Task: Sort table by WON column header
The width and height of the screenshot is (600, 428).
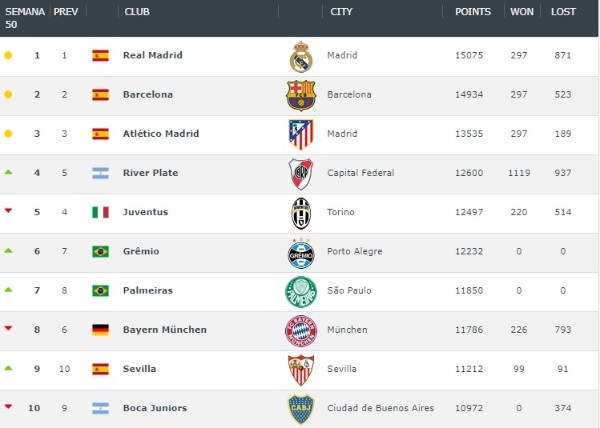Action: 522,12
